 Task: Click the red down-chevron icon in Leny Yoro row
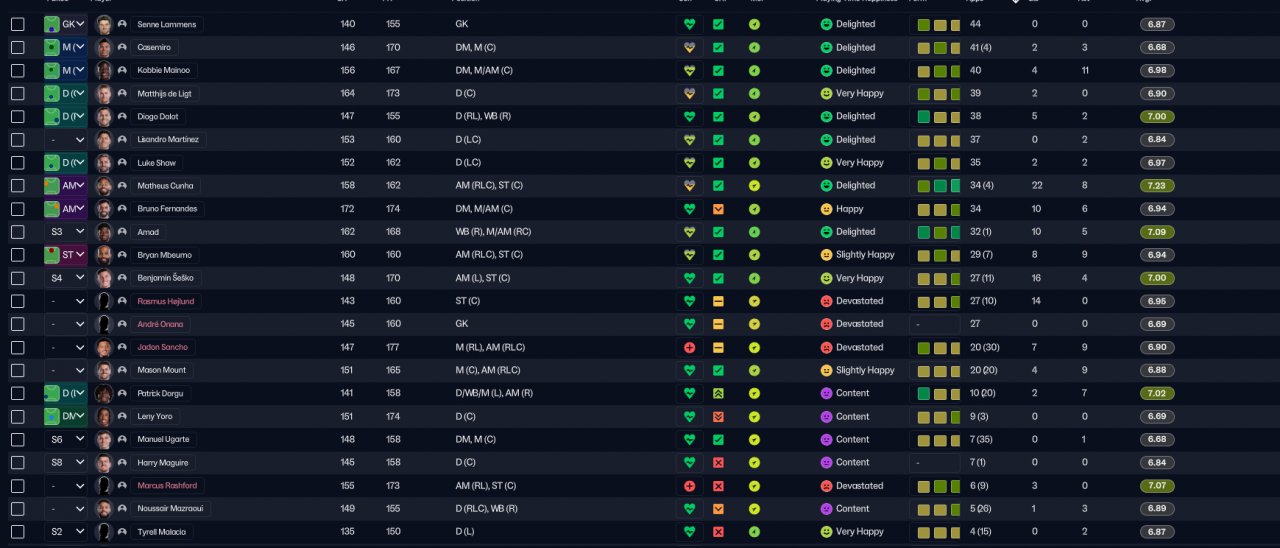click(x=718, y=416)
